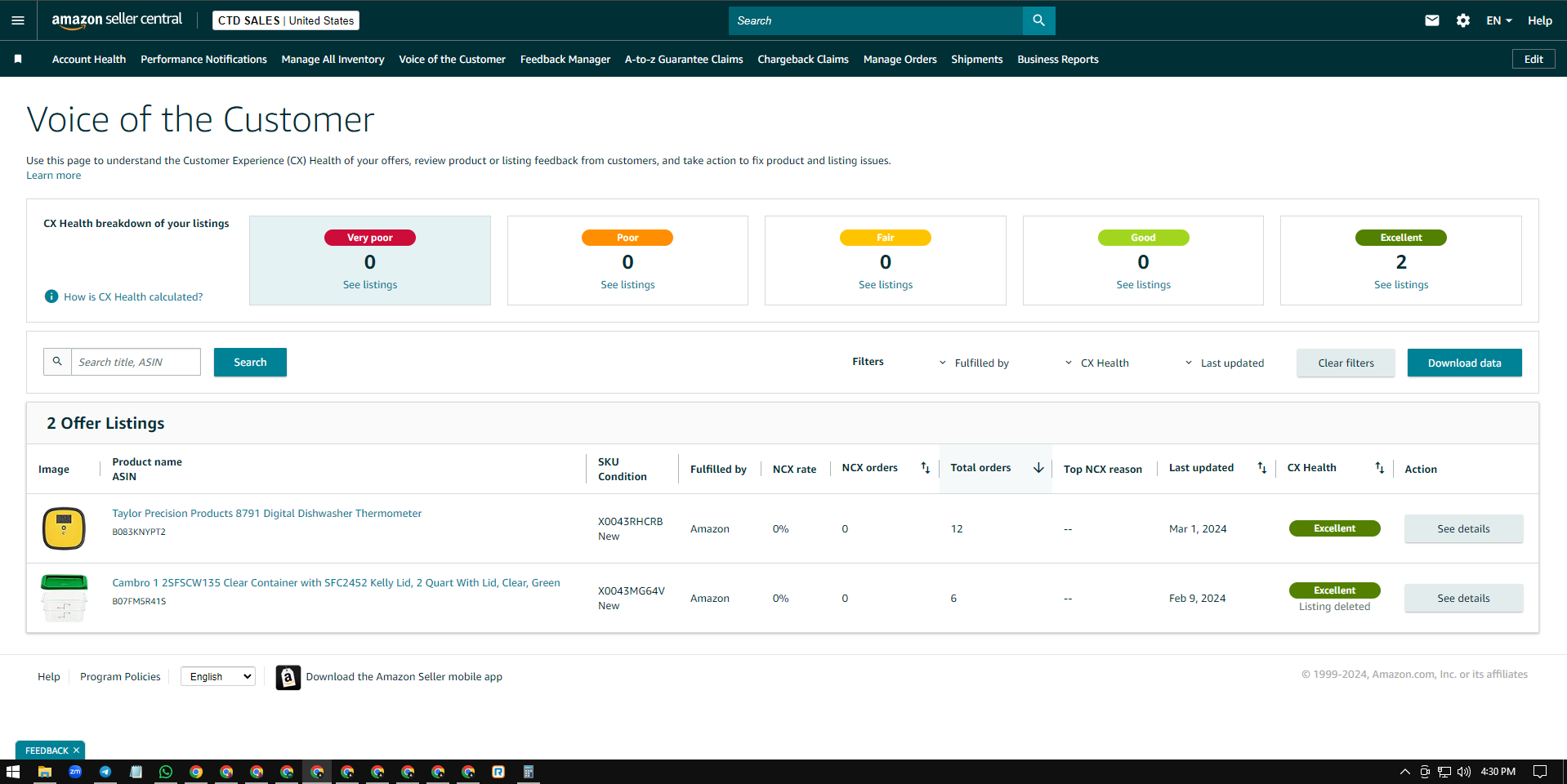Sort the table by Last updated column
1567x784 pixels.
[1262, 468]
